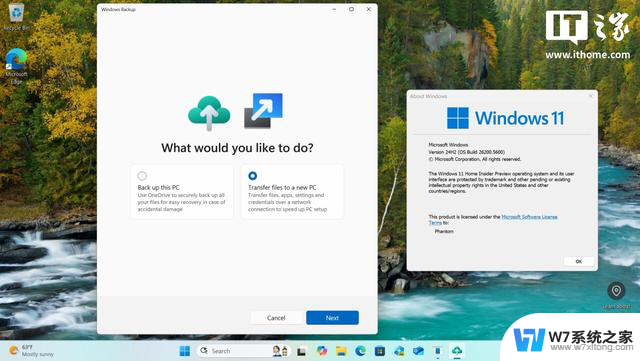Viewport: 640px width, 361px height.
Task: Open the Start menu from the taskbar
Action: 185,351
